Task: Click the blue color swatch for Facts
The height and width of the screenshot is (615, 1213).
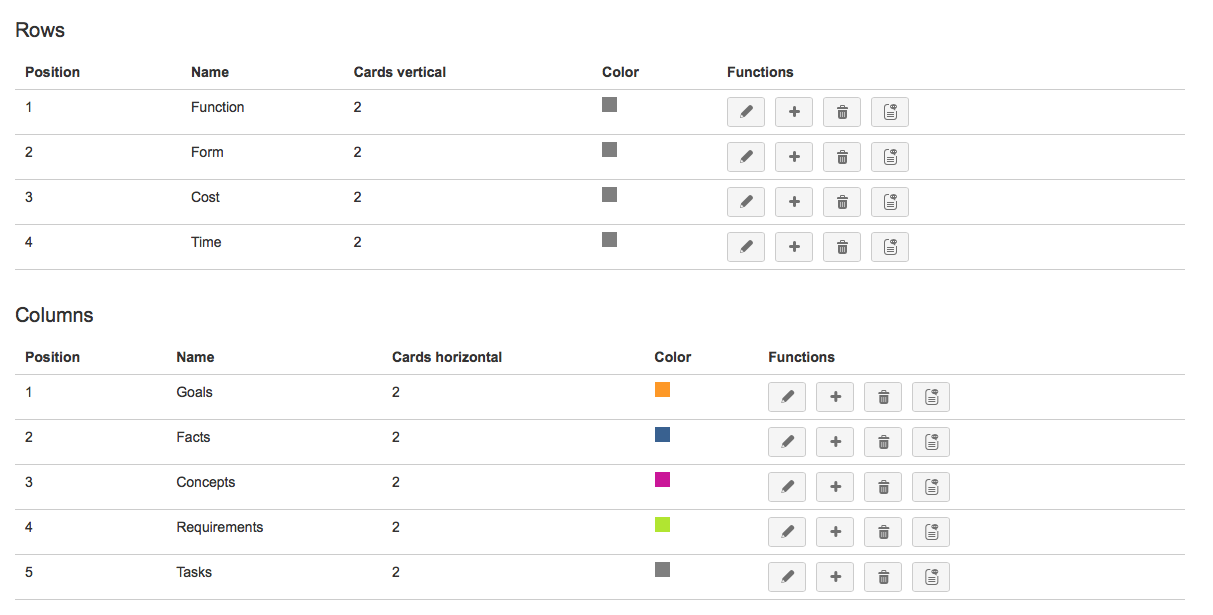Action: coord(662,434)
